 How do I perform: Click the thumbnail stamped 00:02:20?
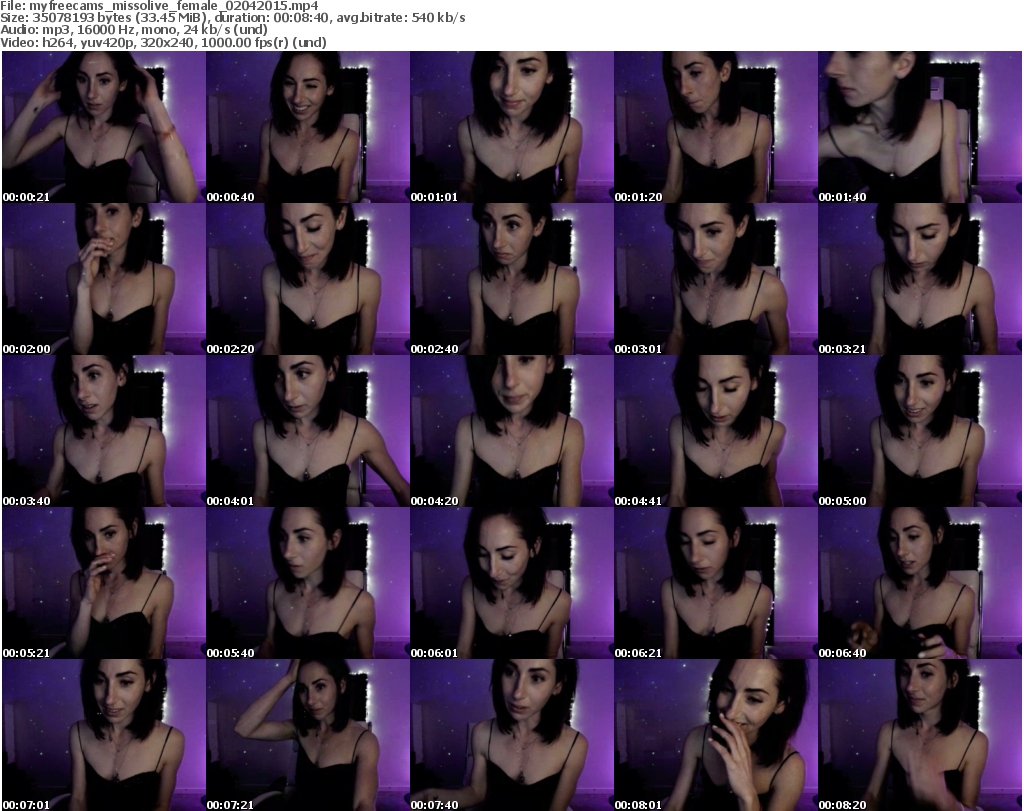[308, 279]
